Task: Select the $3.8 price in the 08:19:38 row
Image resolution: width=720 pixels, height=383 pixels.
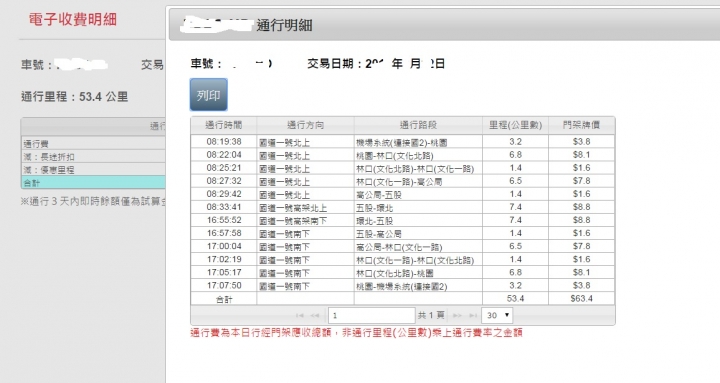Action: point(581,141)
